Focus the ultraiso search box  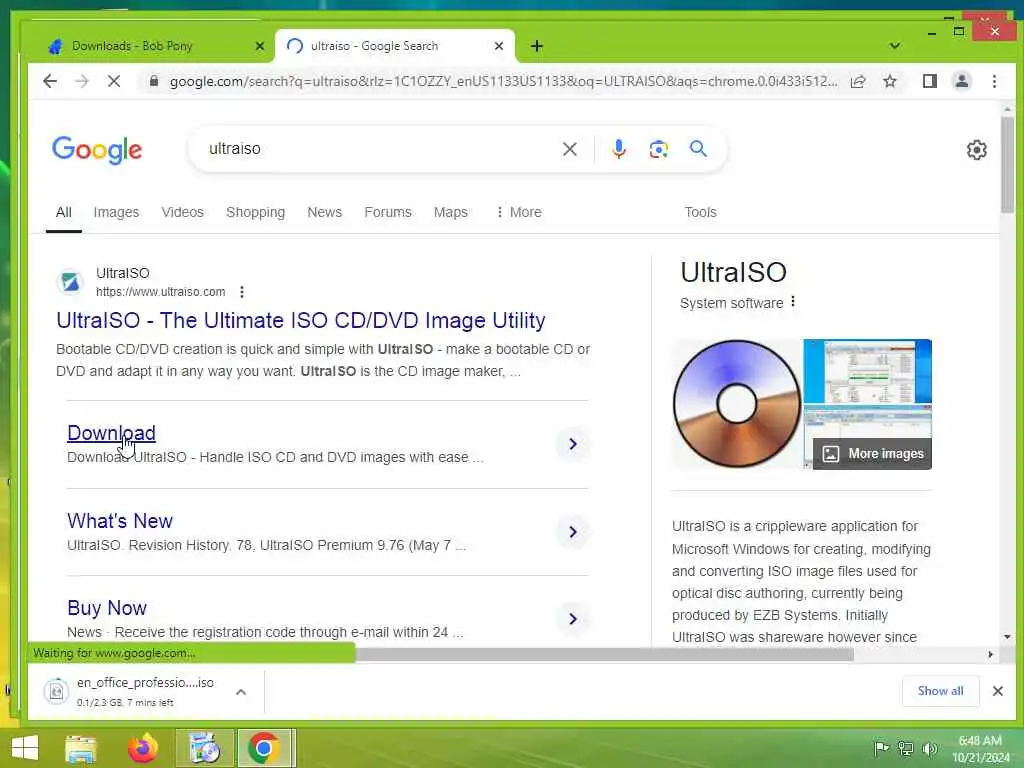click(379, 149)
